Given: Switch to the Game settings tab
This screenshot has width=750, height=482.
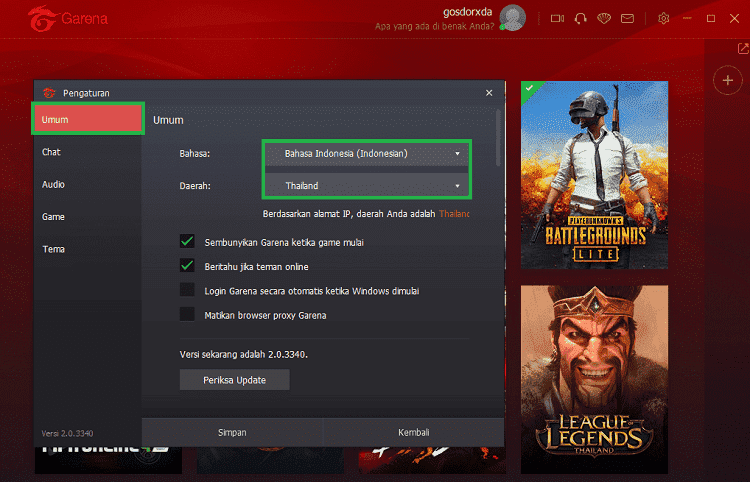Looking at the screenshot, I should point(88,217).
